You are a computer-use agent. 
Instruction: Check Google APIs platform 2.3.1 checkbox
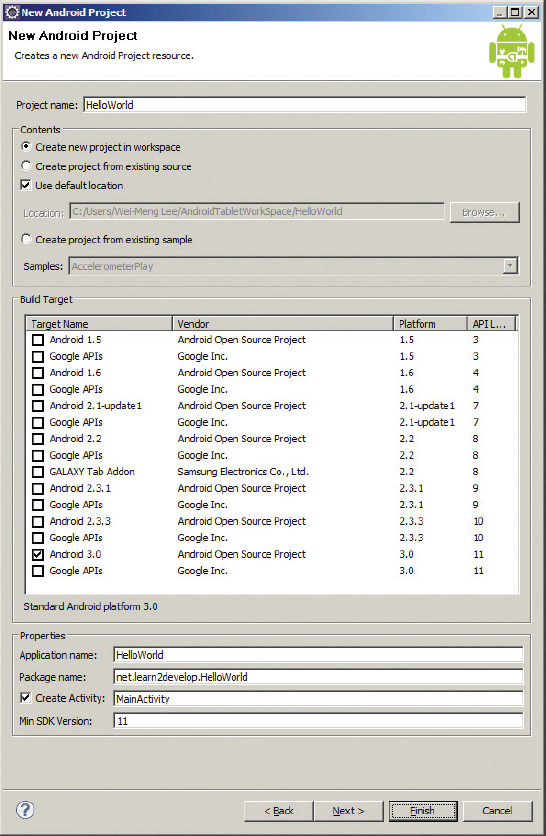tap(38, 505)
